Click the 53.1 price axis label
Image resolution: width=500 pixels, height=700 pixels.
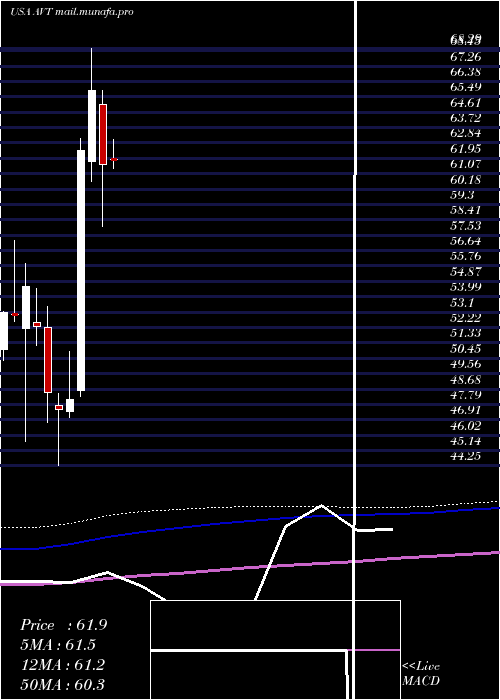tap(462, 302)
